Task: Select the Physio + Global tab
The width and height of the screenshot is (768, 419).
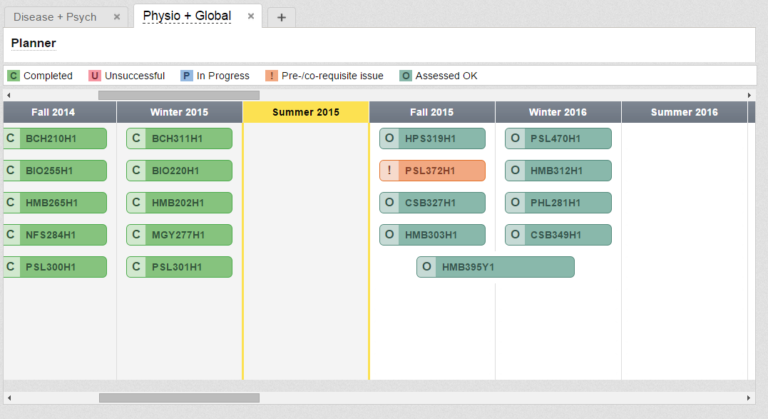Action: (187, 16)
